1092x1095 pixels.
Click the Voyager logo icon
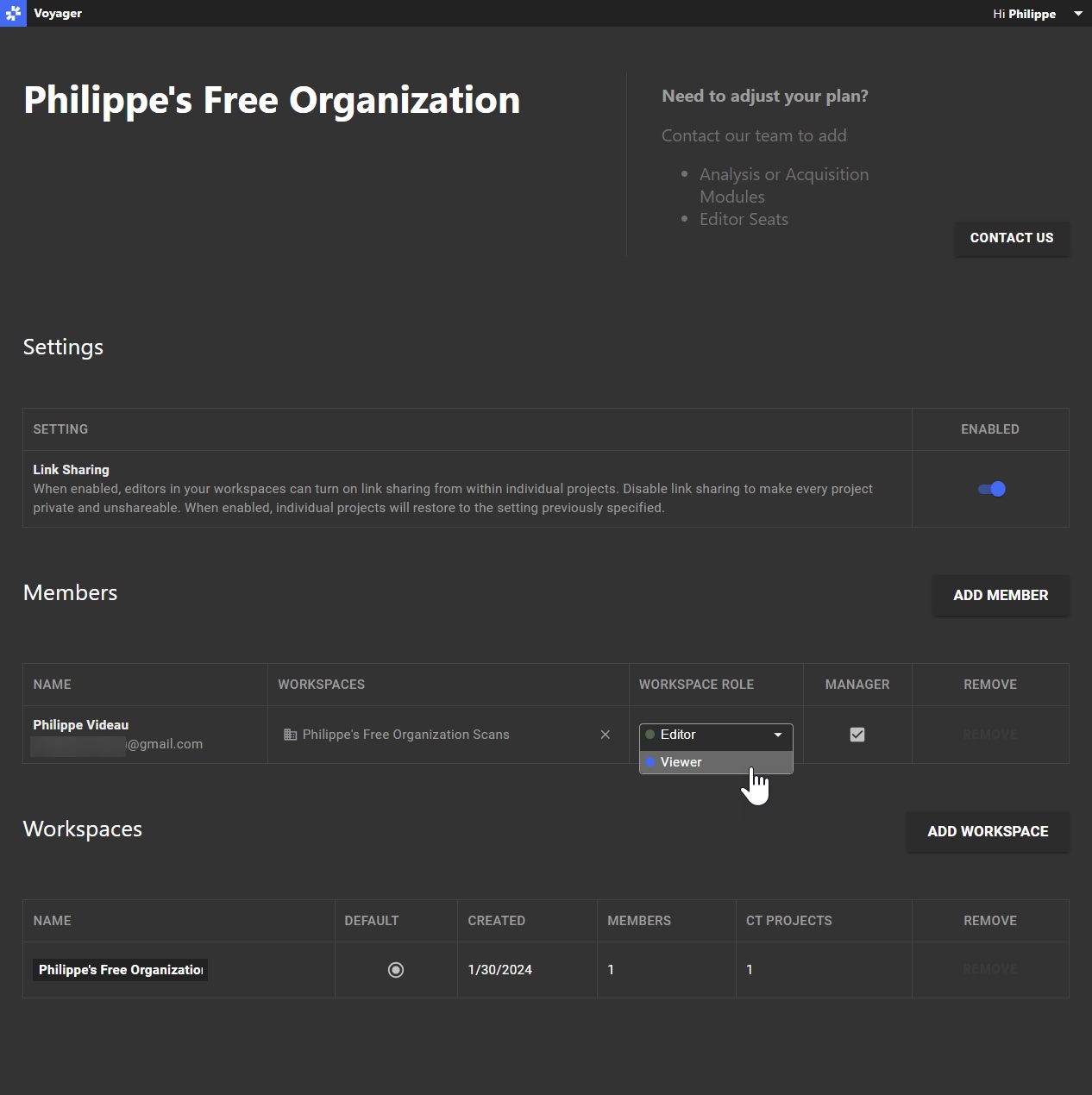(13, 13)
